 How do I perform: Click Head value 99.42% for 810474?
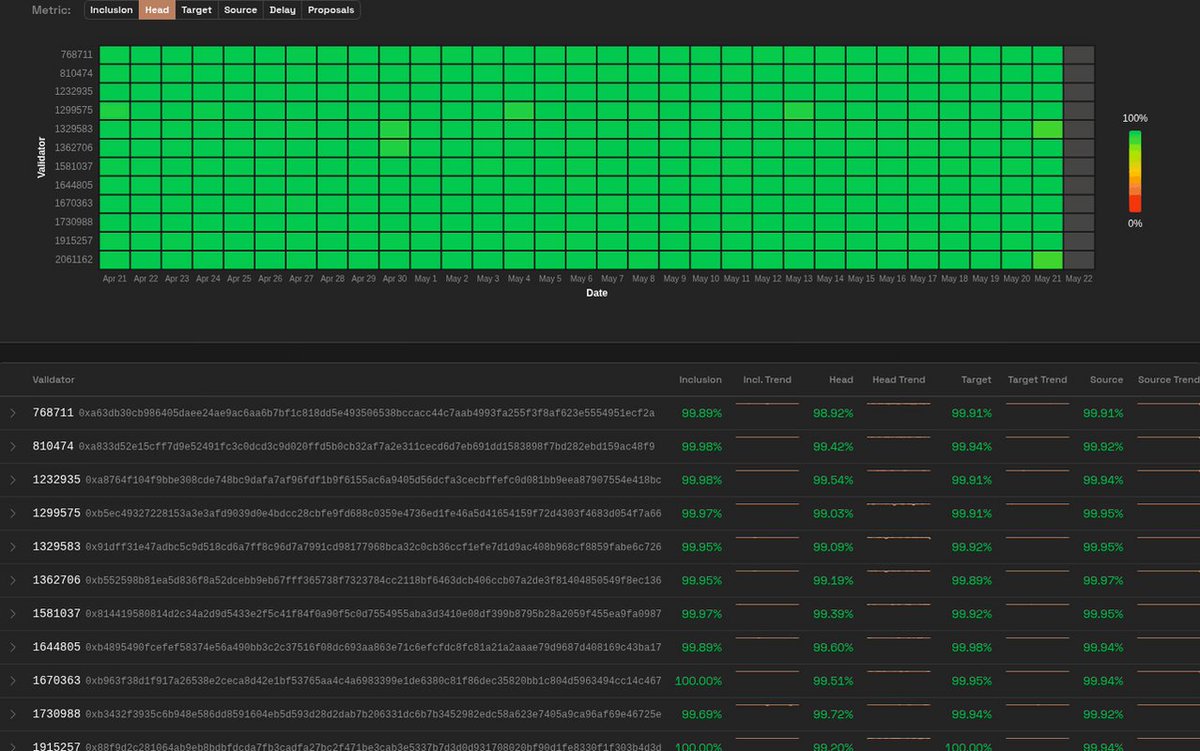tap(833, 446)
